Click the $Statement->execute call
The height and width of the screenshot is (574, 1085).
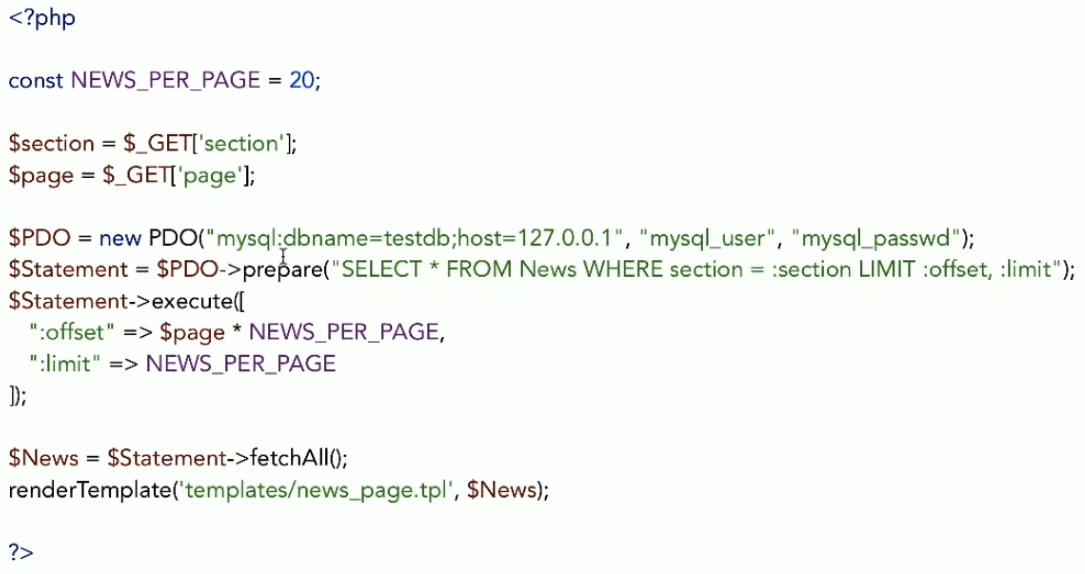pyautogui.click(x=126, y=302)
